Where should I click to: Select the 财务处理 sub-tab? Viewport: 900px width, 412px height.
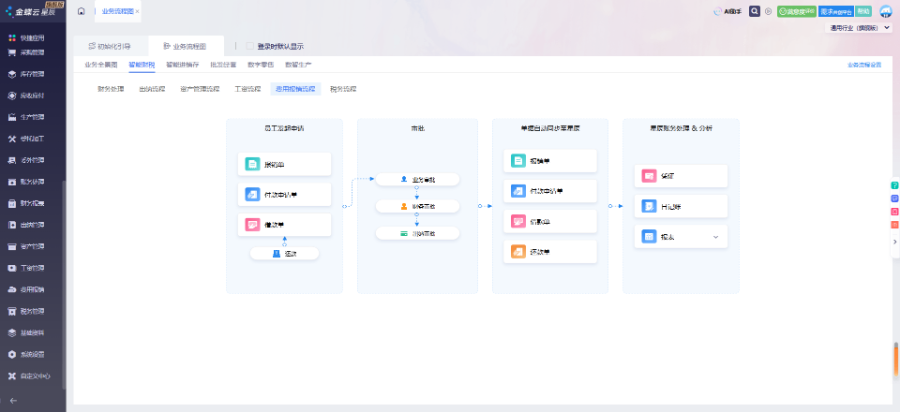pos(111,89)
